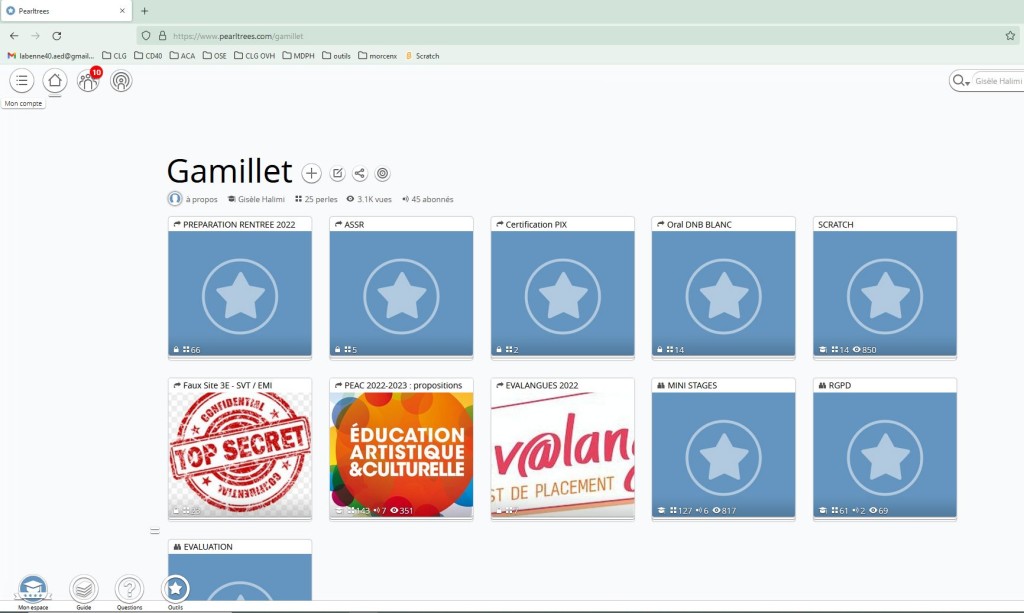Share the Gamillet collection
The height and width of the screenshot is (613, 1024).
[x=360, y=174]
